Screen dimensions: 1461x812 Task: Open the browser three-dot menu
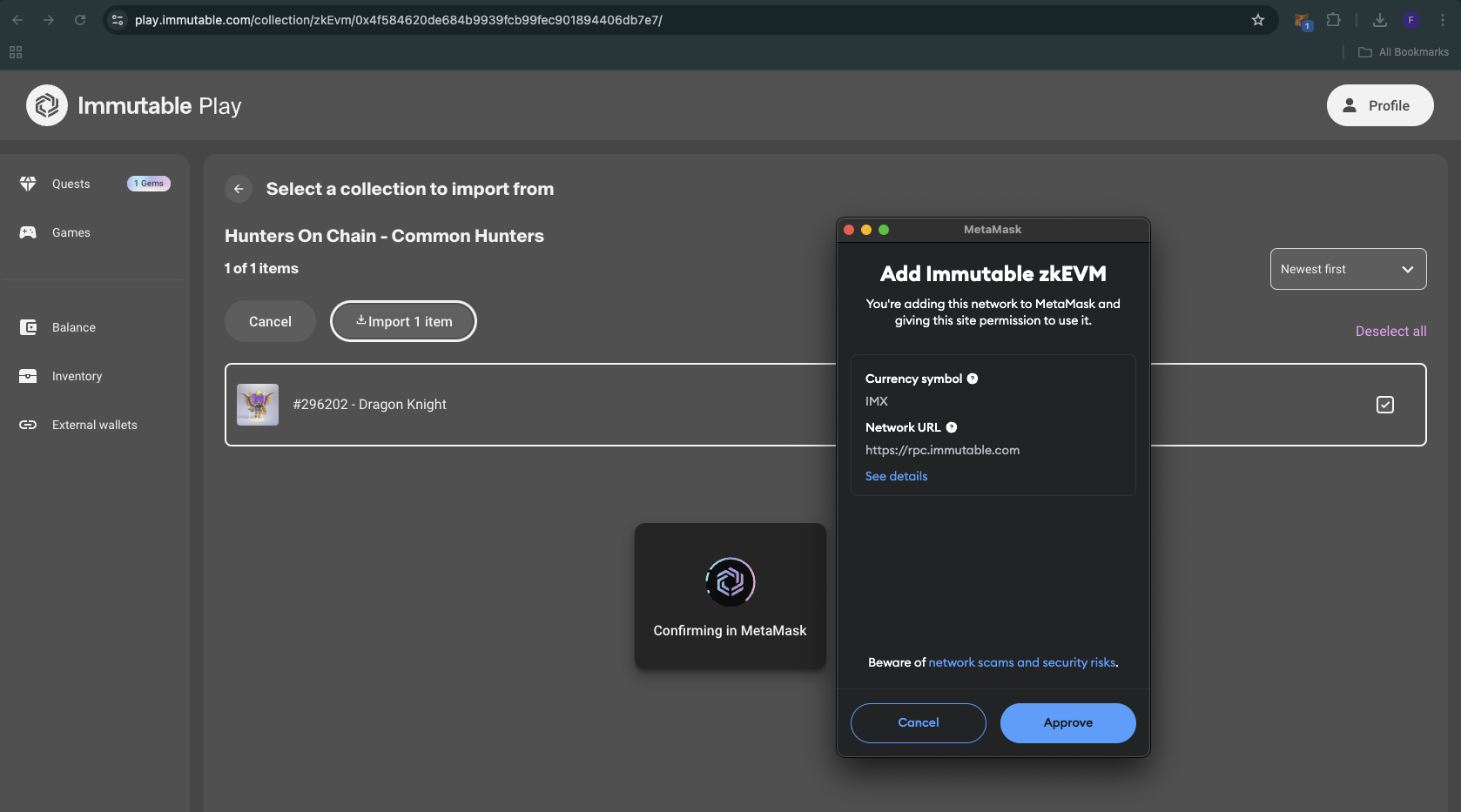pos(1443,20)
